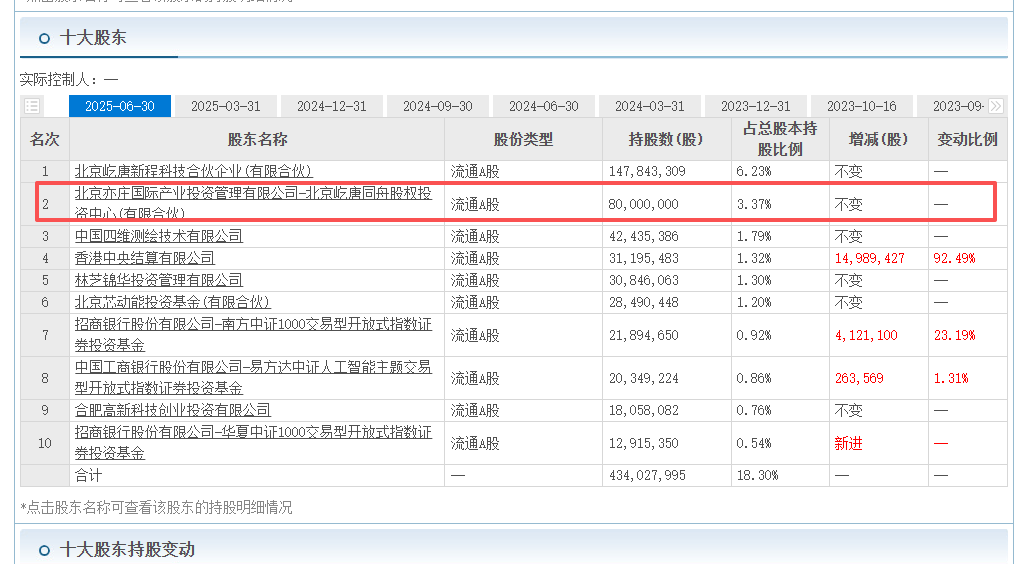Image resolution: width=1029 pixels, height=564 pixels.
Task: Open shareholder 北京屹唐新程科技合伙企业 link
Action: (x=193, y=171)
